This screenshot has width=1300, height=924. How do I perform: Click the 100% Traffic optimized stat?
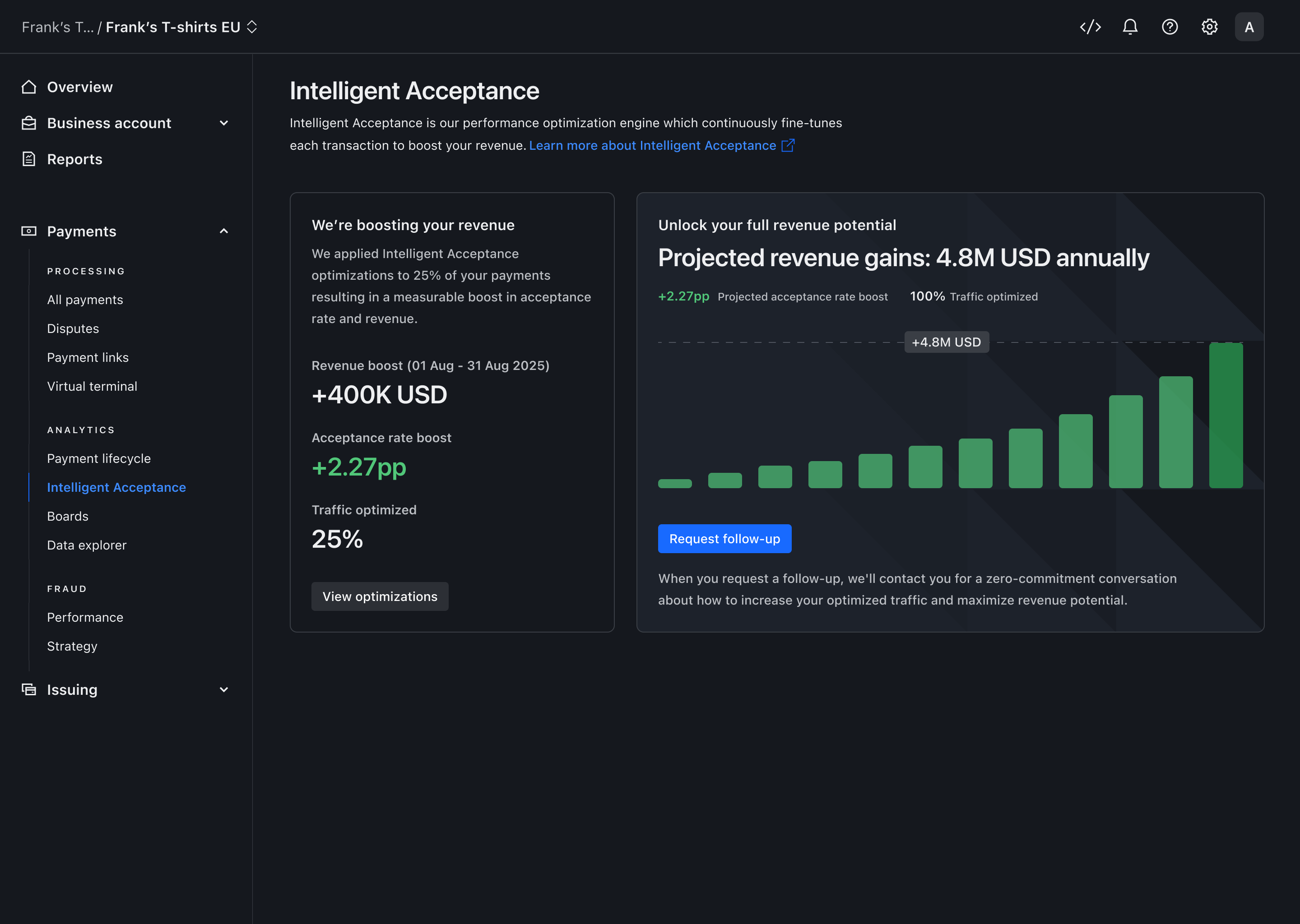(x=974, y=296)
